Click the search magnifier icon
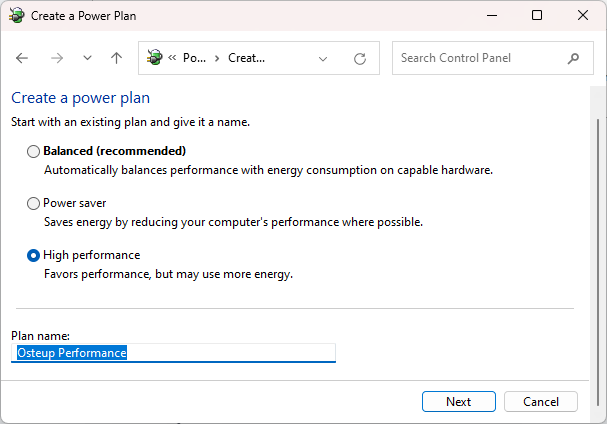607x424 pixels. click(573, 58)
